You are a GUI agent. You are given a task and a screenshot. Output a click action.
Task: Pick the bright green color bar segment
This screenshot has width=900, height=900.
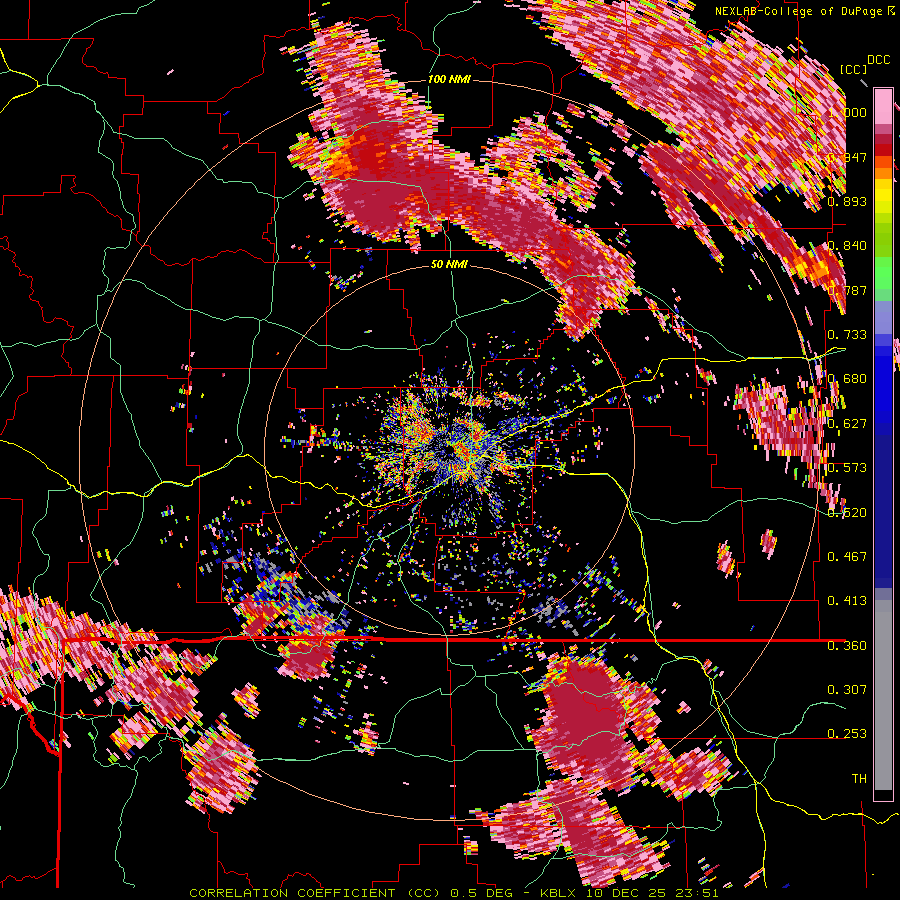pyautogui.click(x=883, y=273)
